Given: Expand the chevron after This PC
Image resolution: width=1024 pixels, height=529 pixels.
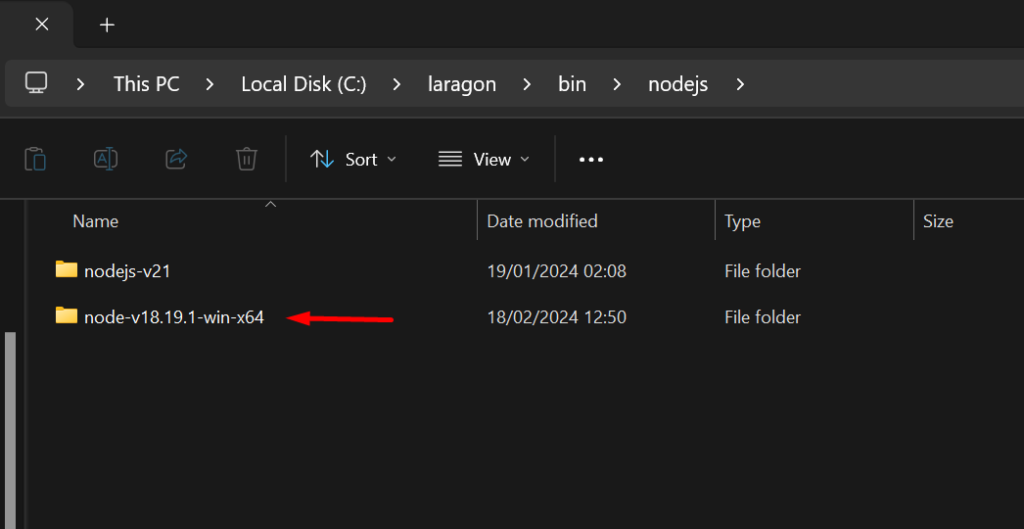Looking at the screenshot, I should pyautogui.click(x=210, y=84).
